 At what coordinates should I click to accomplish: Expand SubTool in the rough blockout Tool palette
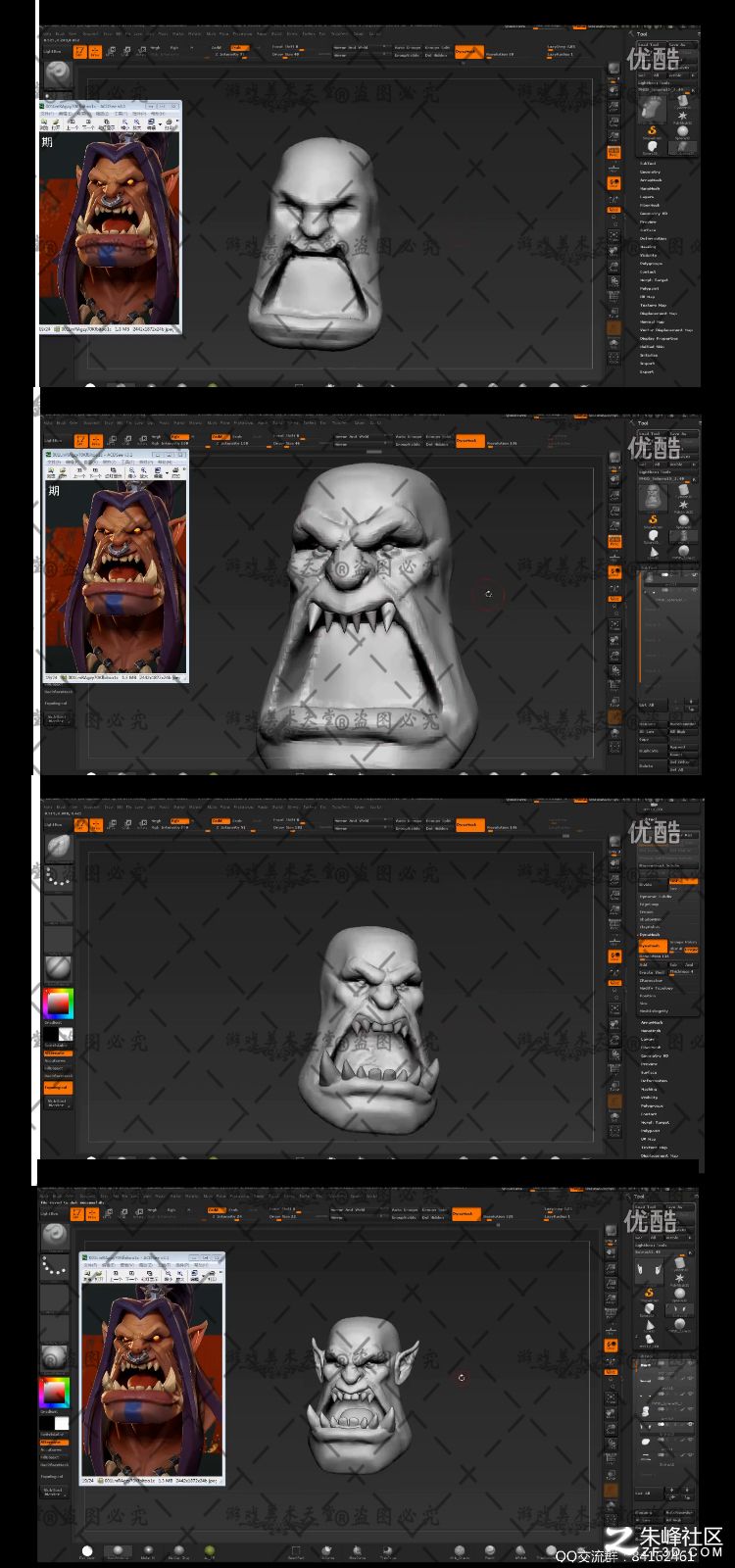[x=648, y=164]
